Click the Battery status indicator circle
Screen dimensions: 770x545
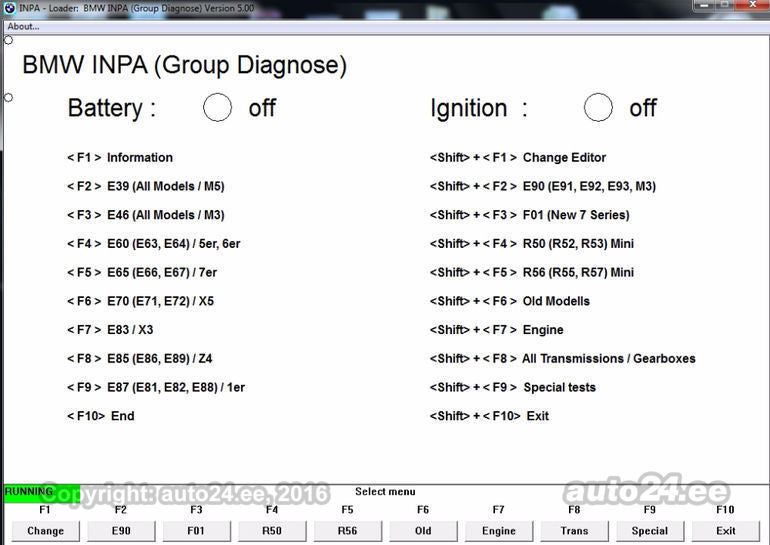pos(218,108)
